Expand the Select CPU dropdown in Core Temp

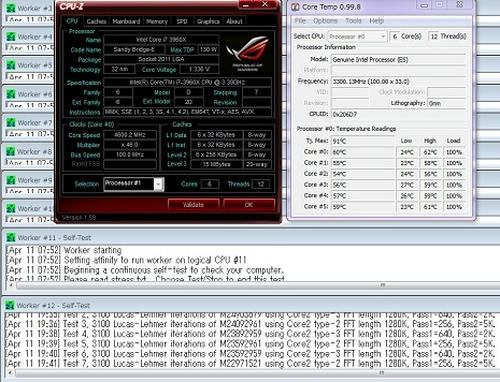coord(357,36)
